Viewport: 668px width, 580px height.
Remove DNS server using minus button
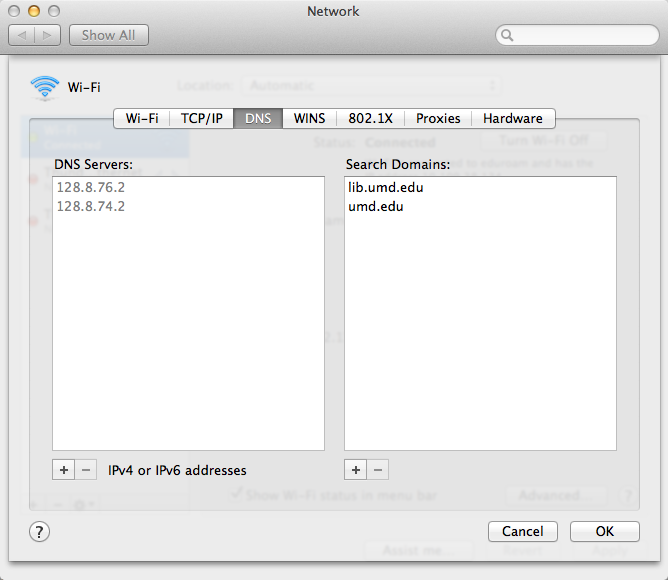tap(86, 470)
